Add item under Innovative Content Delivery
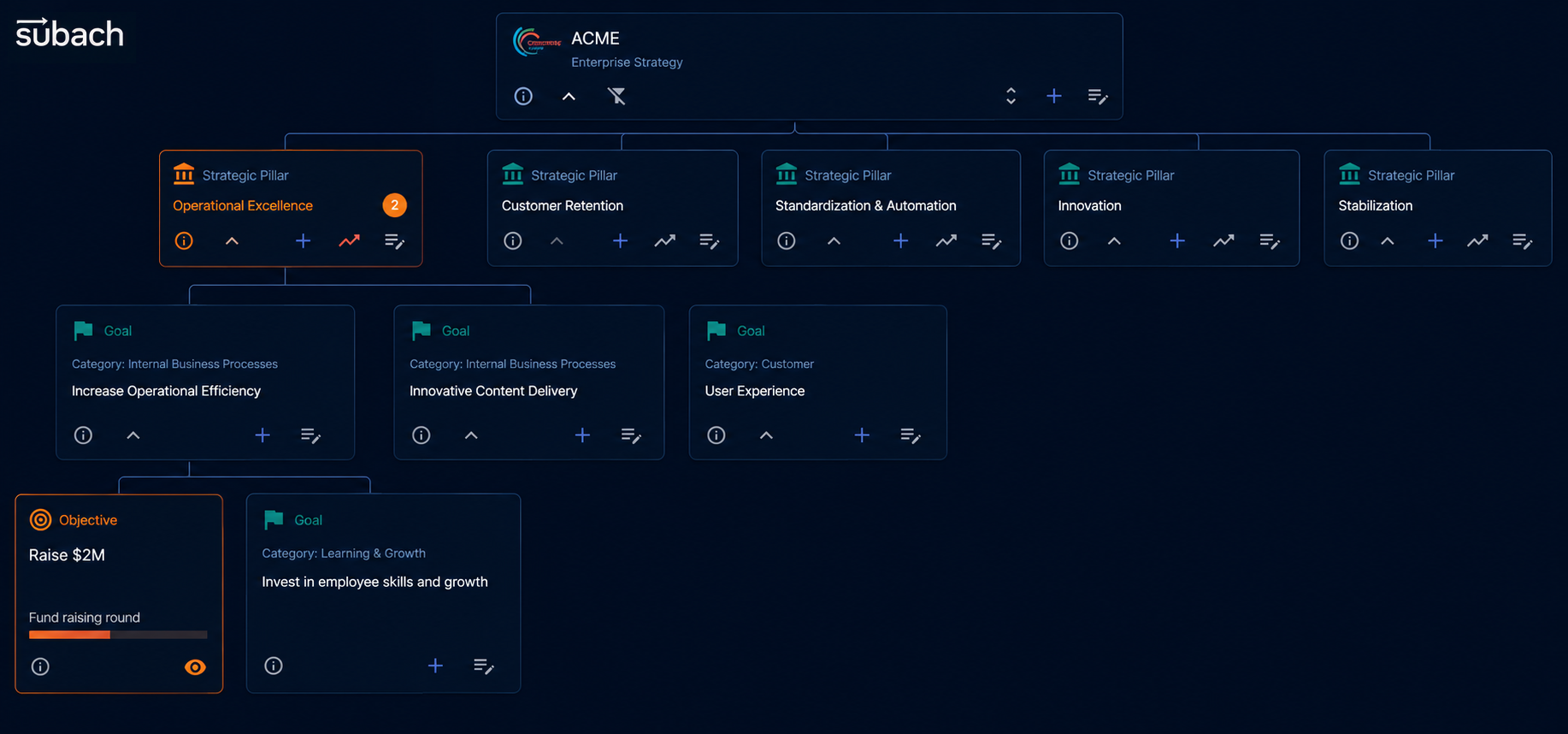 click(x=582, y=435)
